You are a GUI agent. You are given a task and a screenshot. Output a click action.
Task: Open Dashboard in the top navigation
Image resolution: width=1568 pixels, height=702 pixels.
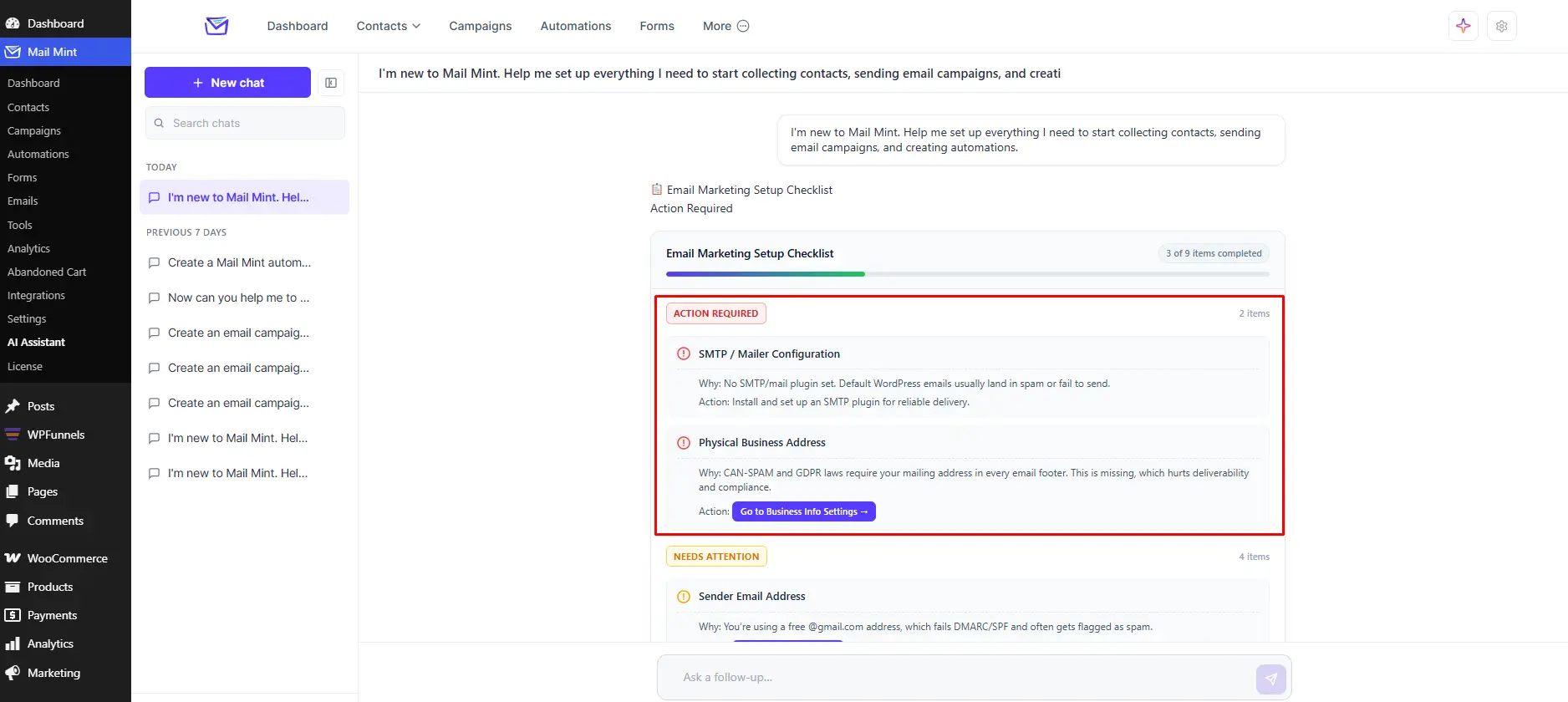coord(298,26)
